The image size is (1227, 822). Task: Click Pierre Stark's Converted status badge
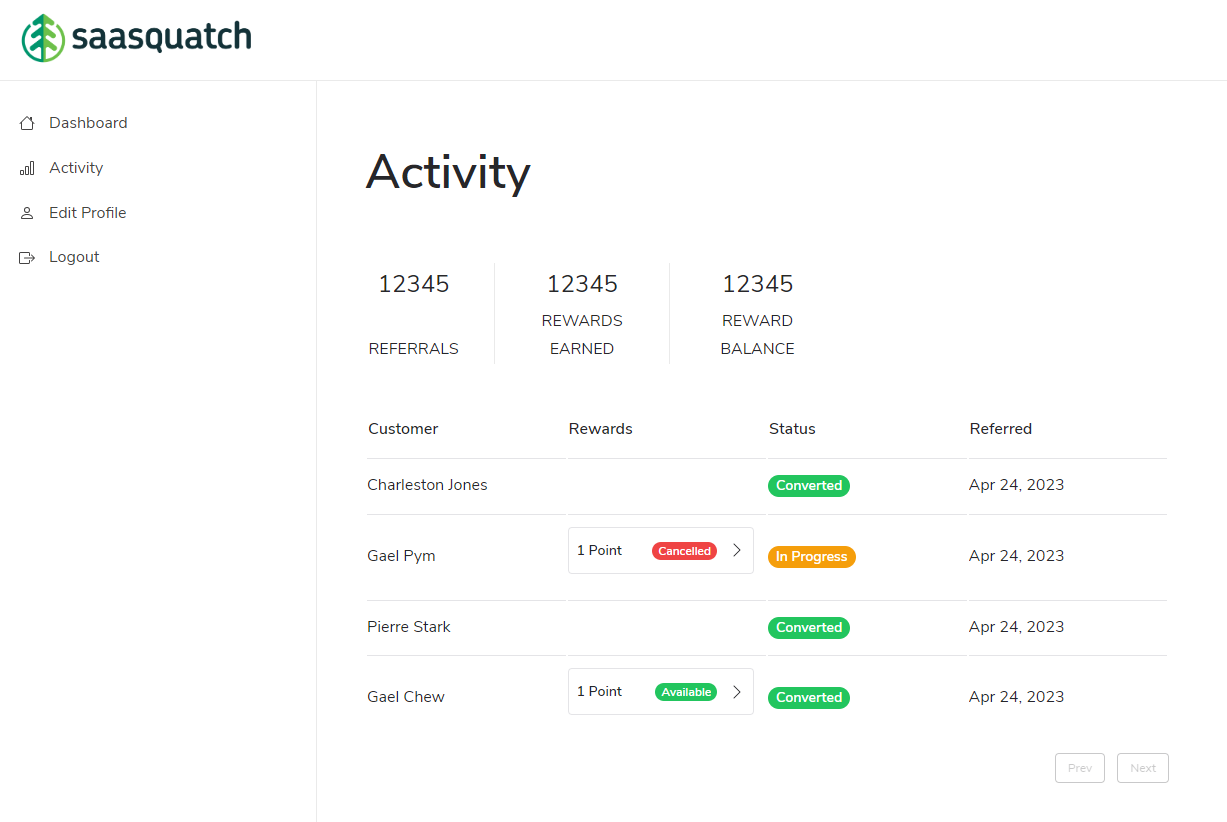coord(808,627)
